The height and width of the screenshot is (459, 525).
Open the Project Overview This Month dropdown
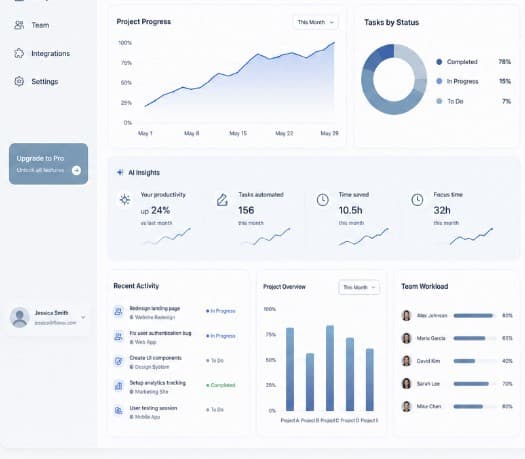coord(359,287)
